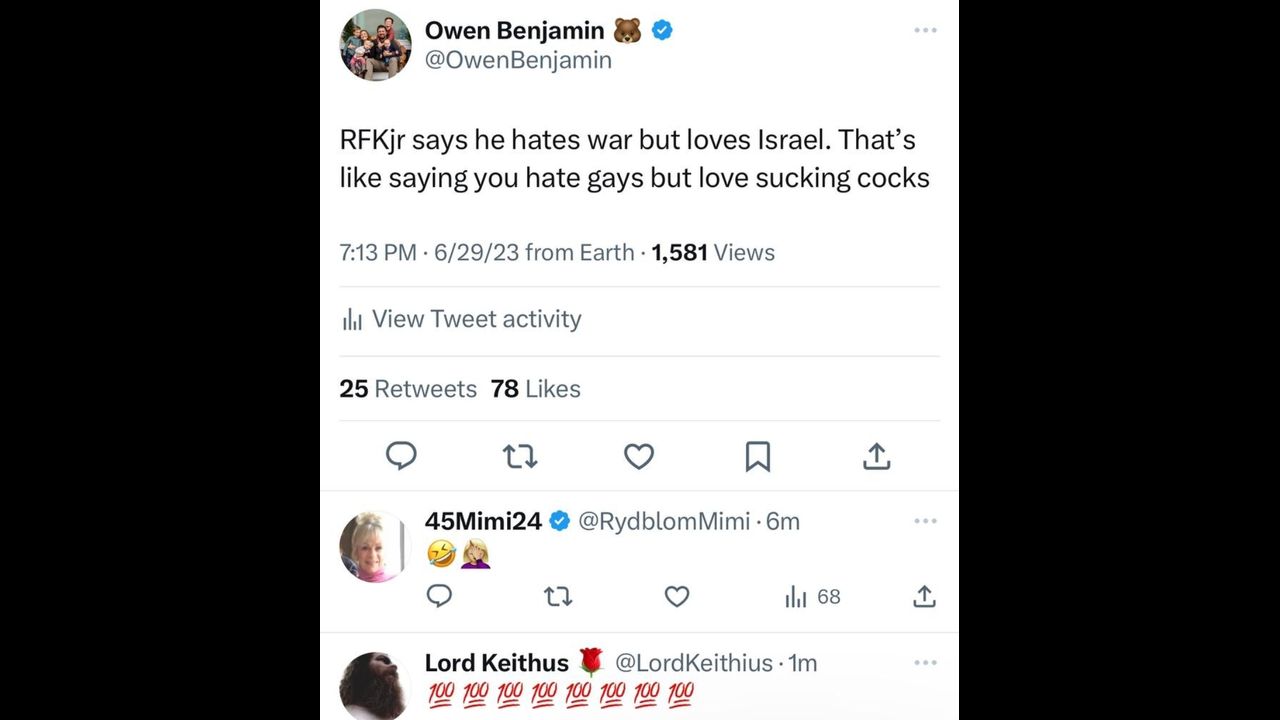Open Owen Benjamin's profile picture
The image size is (1280, 720).
pyautogui.click(x=376, y=45)
